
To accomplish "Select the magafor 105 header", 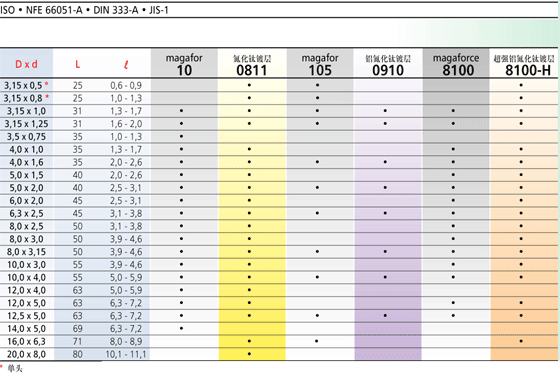I will (320, 64).
